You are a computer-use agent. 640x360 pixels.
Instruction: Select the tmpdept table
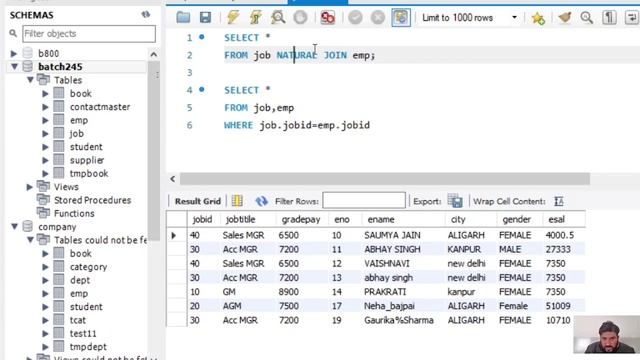tap(88, 347)
